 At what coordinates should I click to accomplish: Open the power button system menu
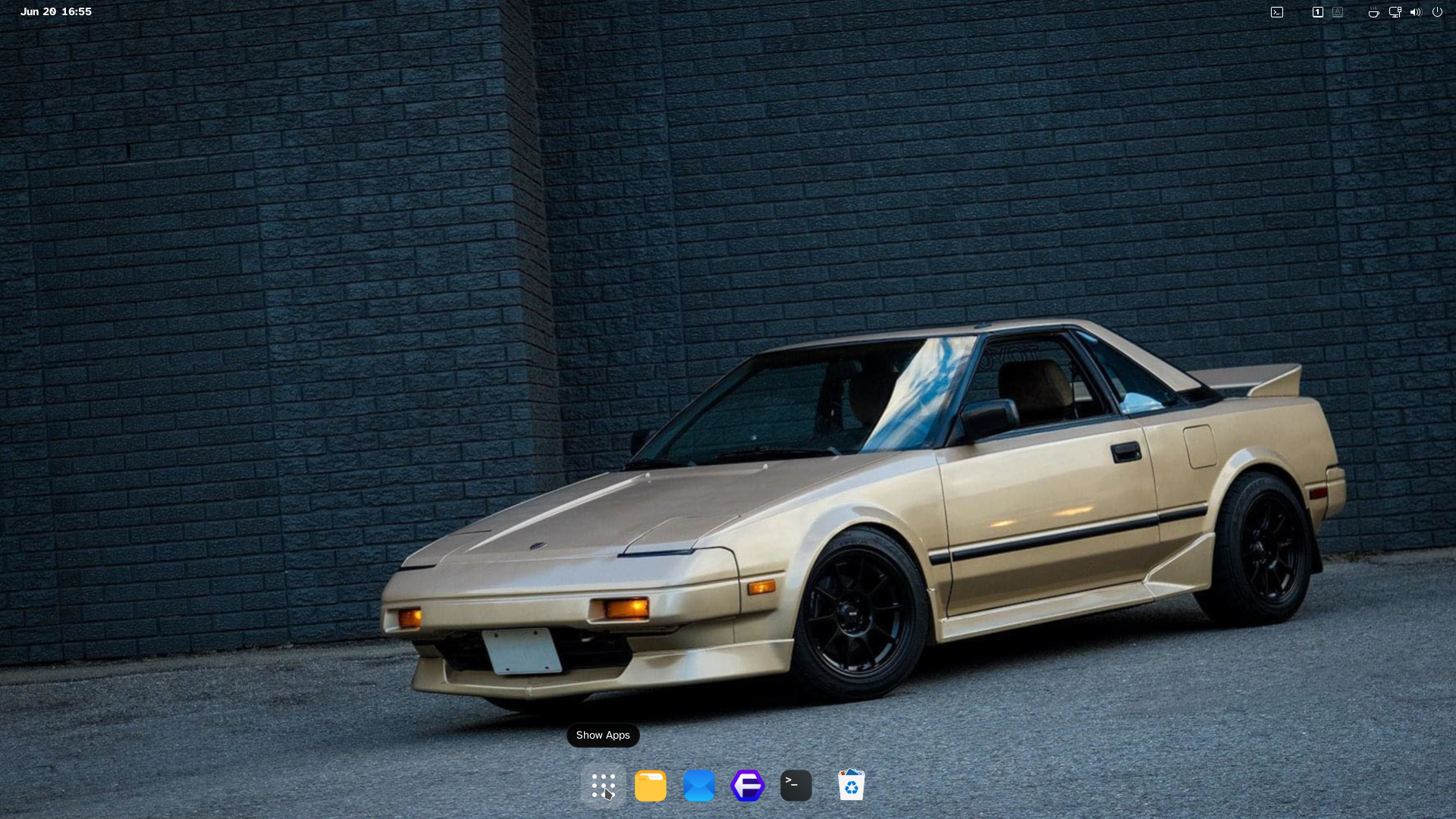[x=1436, y=12]
